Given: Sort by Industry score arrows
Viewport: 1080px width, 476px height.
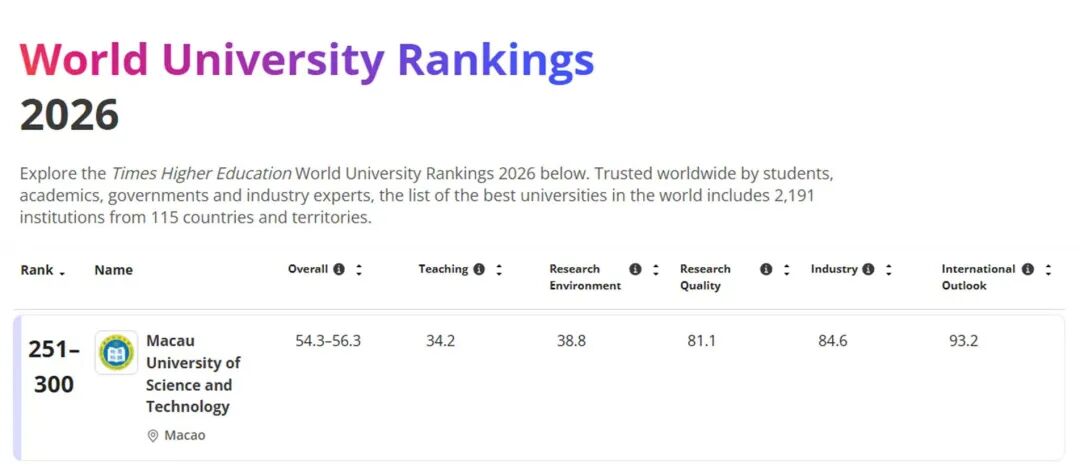Looking at the screenshot, I should click(888, 270).
